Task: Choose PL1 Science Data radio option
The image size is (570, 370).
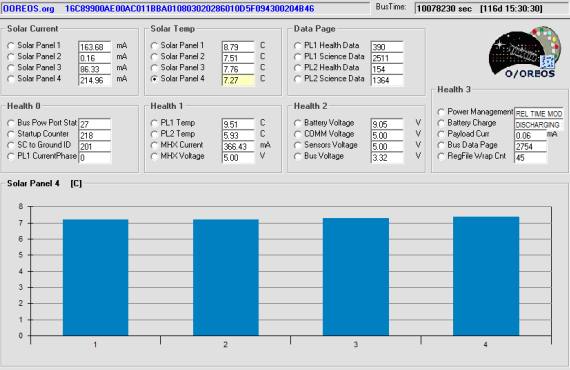Action: click(x=297, y=57)
